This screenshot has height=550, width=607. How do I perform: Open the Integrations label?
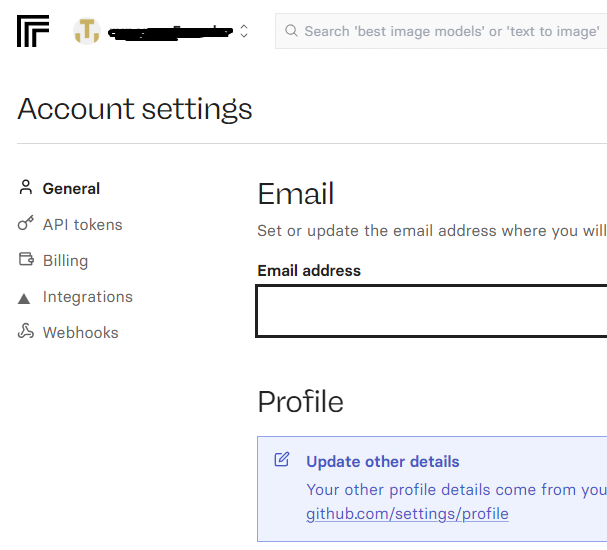pyautogui.click(x=87, y=297)
